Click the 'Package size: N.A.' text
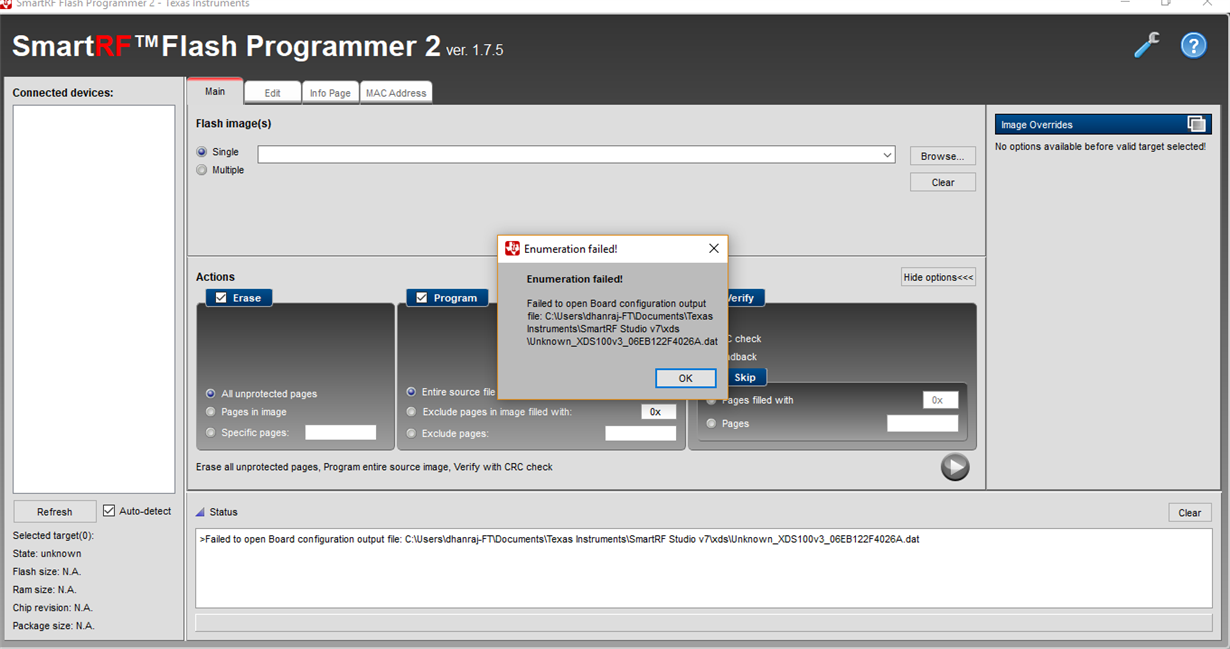This screenshot has width=1230, height=649. coord(54,625)
